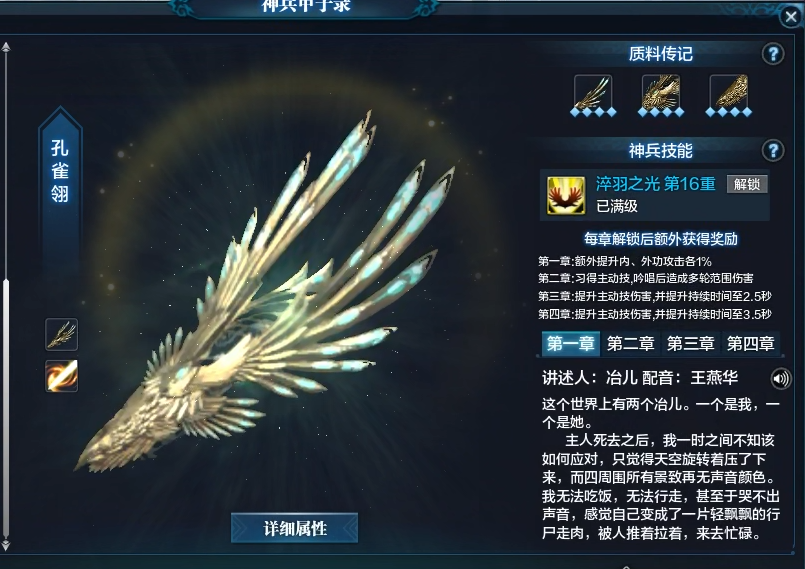
Task: Open help for 质料传记 section
Action: 773,54
